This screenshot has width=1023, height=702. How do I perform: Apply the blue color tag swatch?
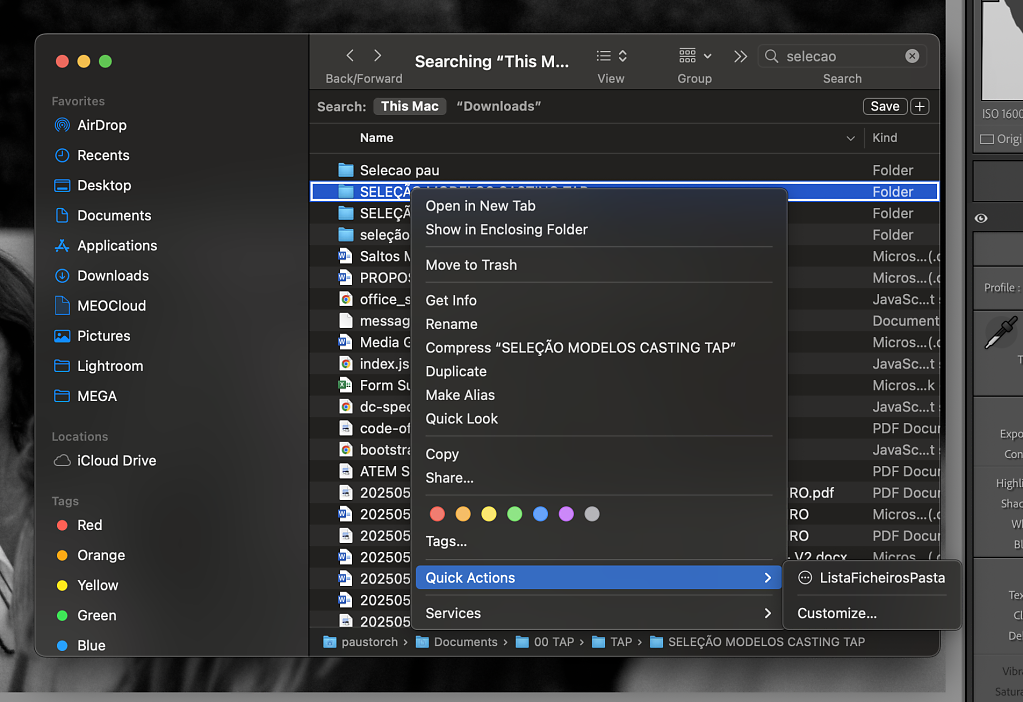540,514
